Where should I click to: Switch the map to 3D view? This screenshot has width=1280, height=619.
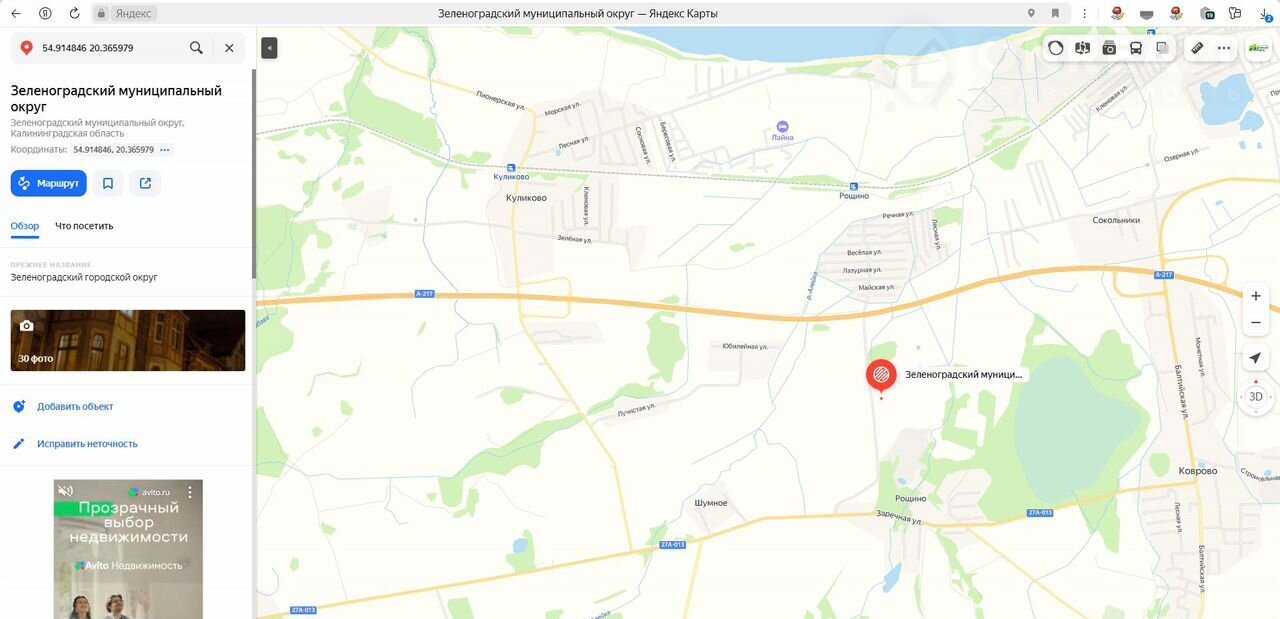coord(1256,397)
